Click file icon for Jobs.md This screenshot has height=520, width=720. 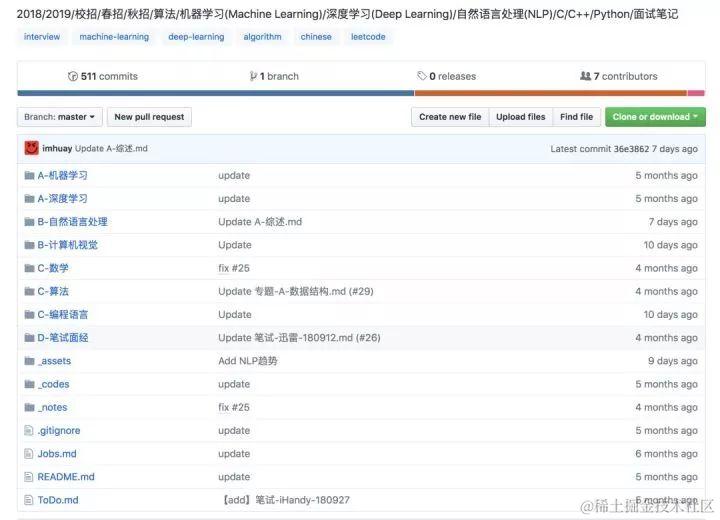[28, 454]
